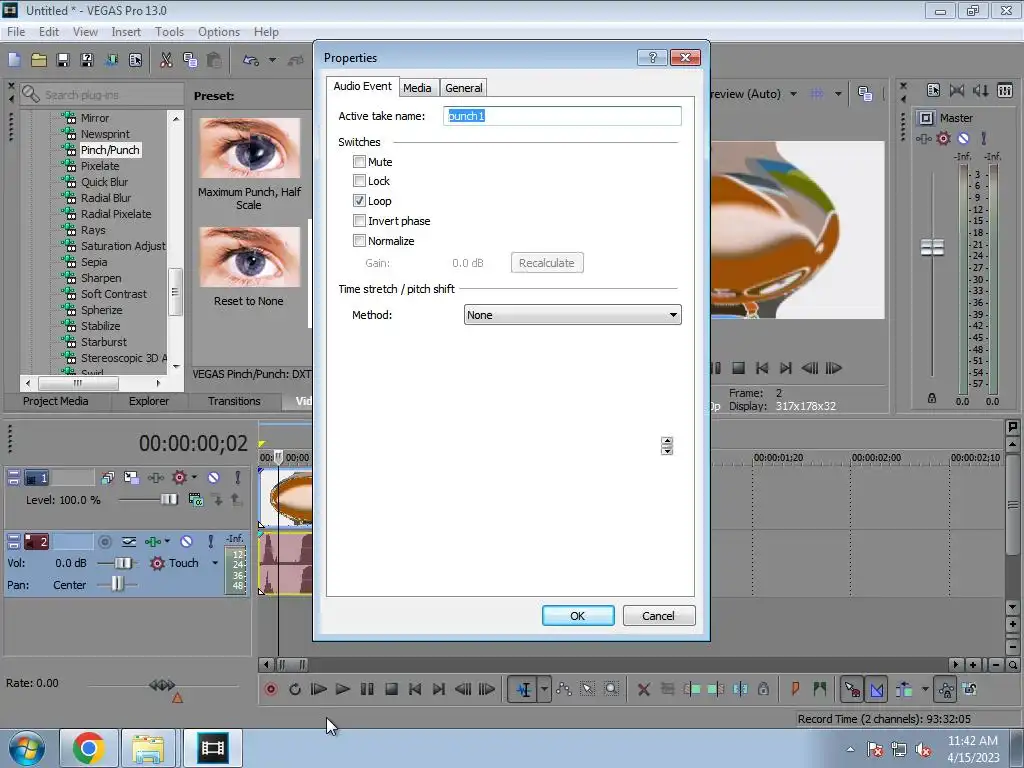1024x768 pixels.
Task: Select the Zoom Edit tool
Action: point(611,689)
